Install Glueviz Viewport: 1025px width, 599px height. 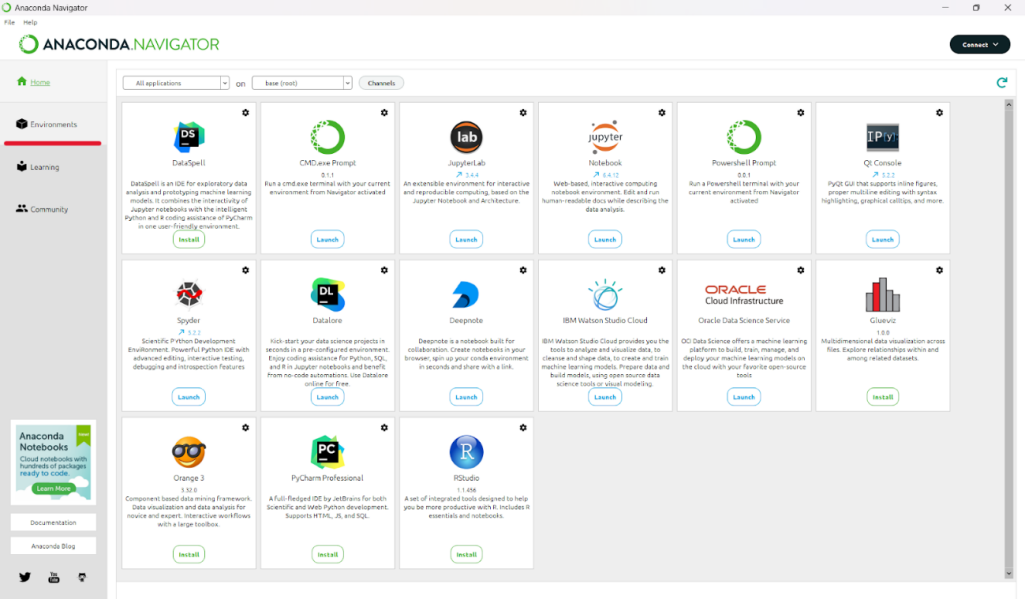pos(882,397)
